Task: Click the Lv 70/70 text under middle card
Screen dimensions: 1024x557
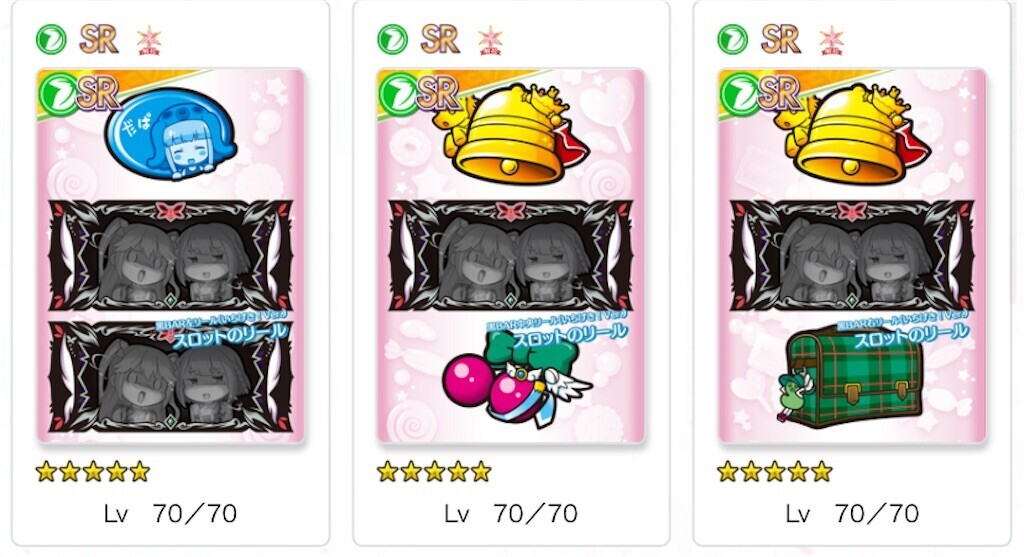Action: [511, 514]
